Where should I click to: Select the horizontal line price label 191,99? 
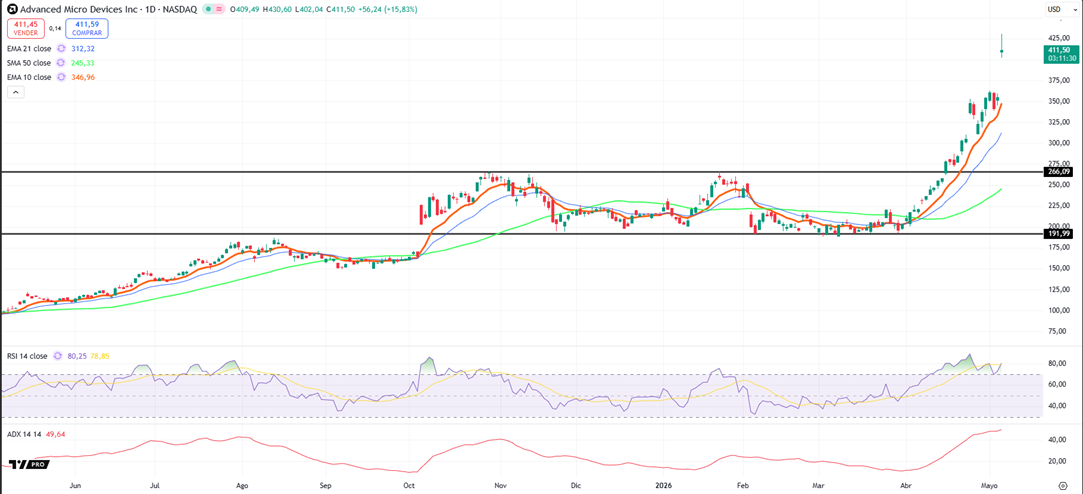1058,234
